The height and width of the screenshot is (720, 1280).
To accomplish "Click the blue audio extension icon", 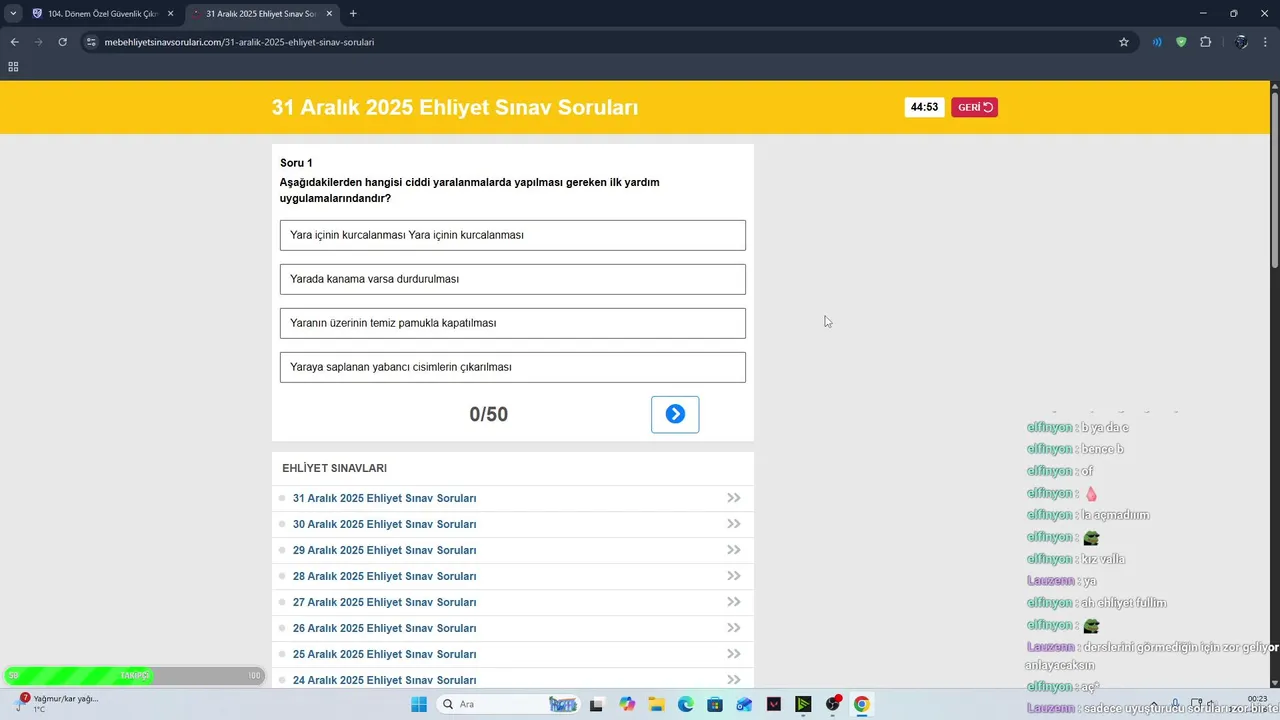I will [x=1157, y=42].
